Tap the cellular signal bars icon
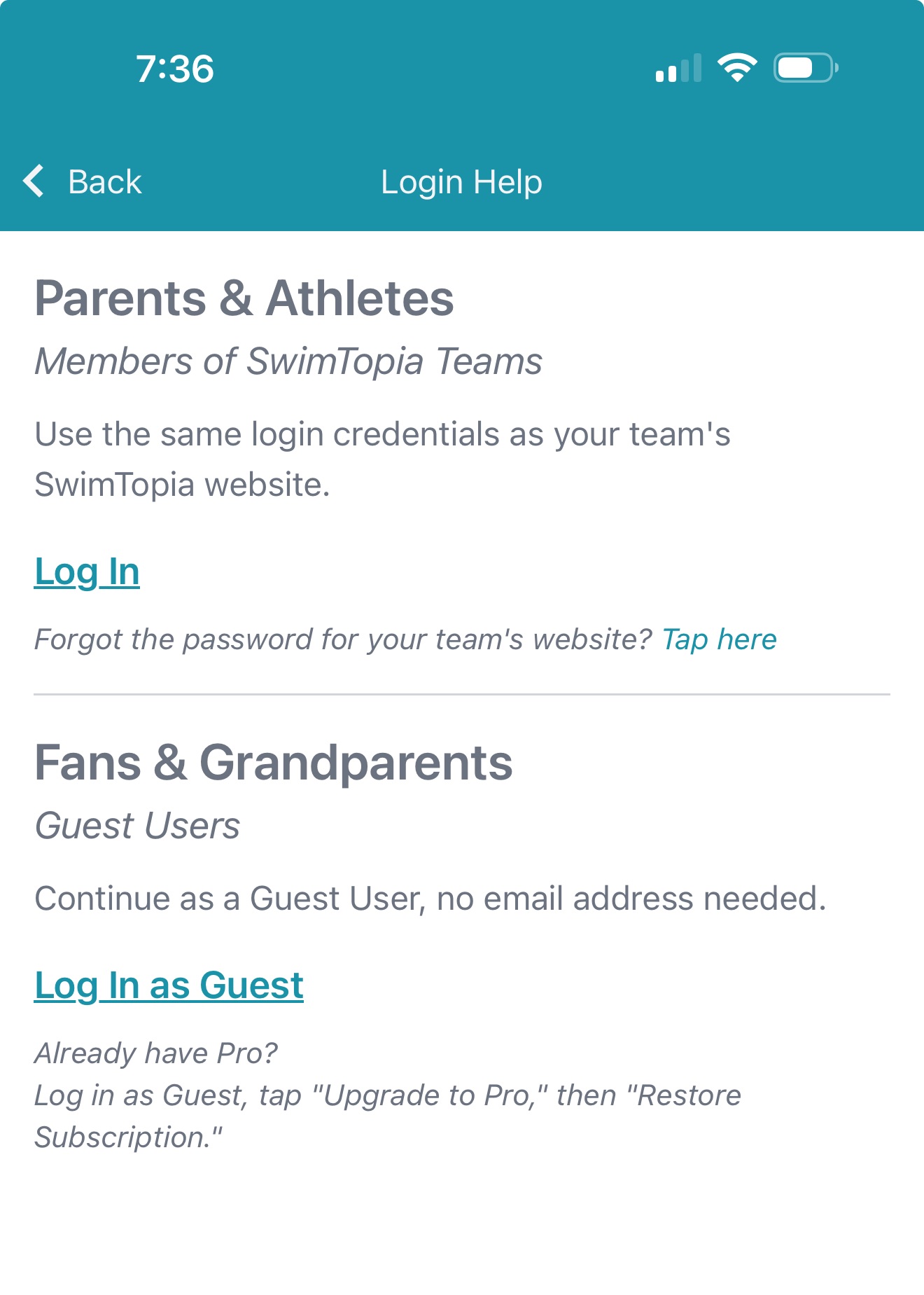 pyautogui.click(x=678, y=68)
